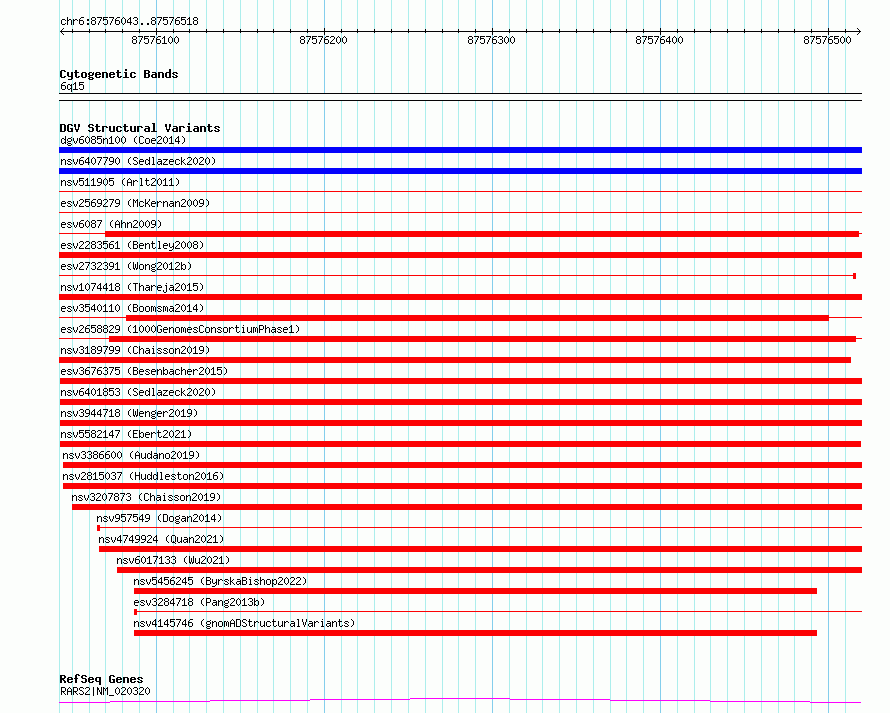The height and width of the screenshot is (713, 890).
Task: Click the Cytogenetic Bands track title
Action: tap(119, 74)
